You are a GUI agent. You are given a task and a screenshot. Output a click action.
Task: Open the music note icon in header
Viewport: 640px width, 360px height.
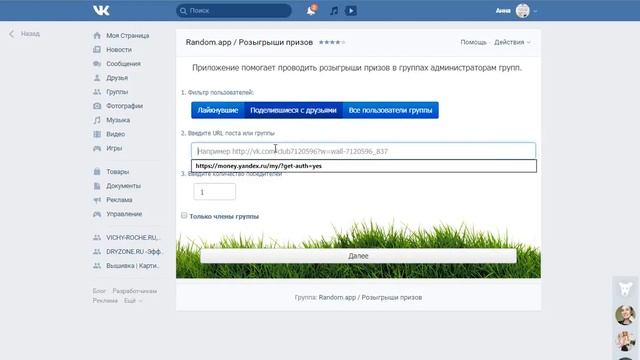[x=334, y=11]
